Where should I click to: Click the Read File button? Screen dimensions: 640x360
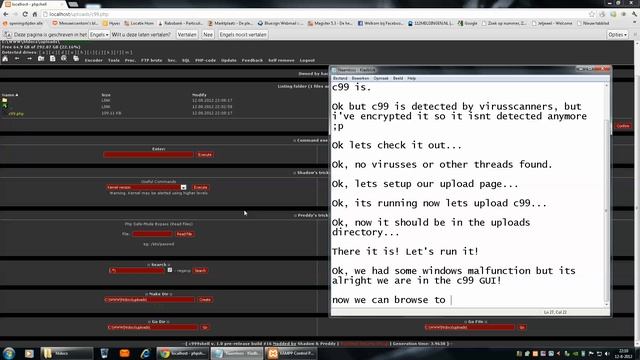coord(184,234)
